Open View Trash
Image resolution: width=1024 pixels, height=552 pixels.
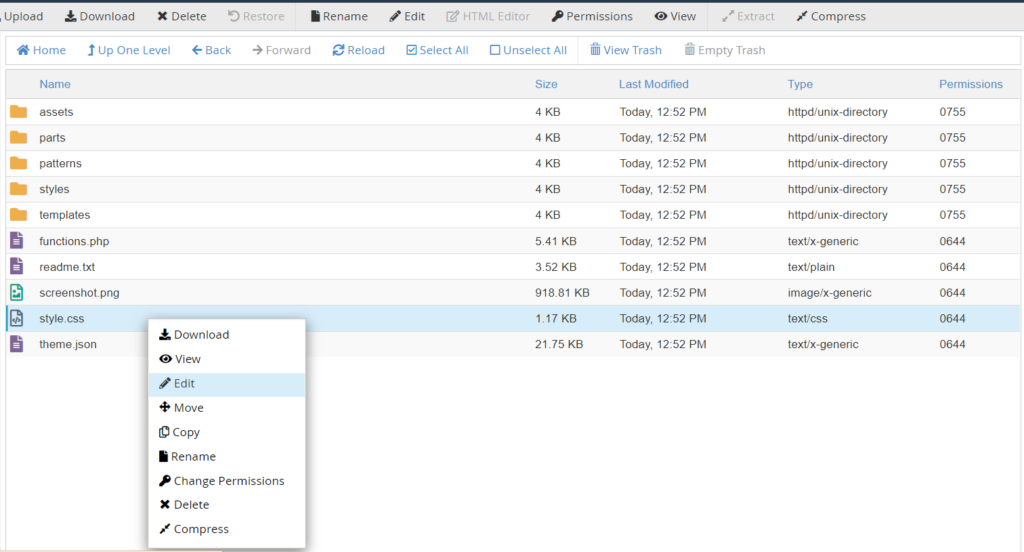[626, 50]
